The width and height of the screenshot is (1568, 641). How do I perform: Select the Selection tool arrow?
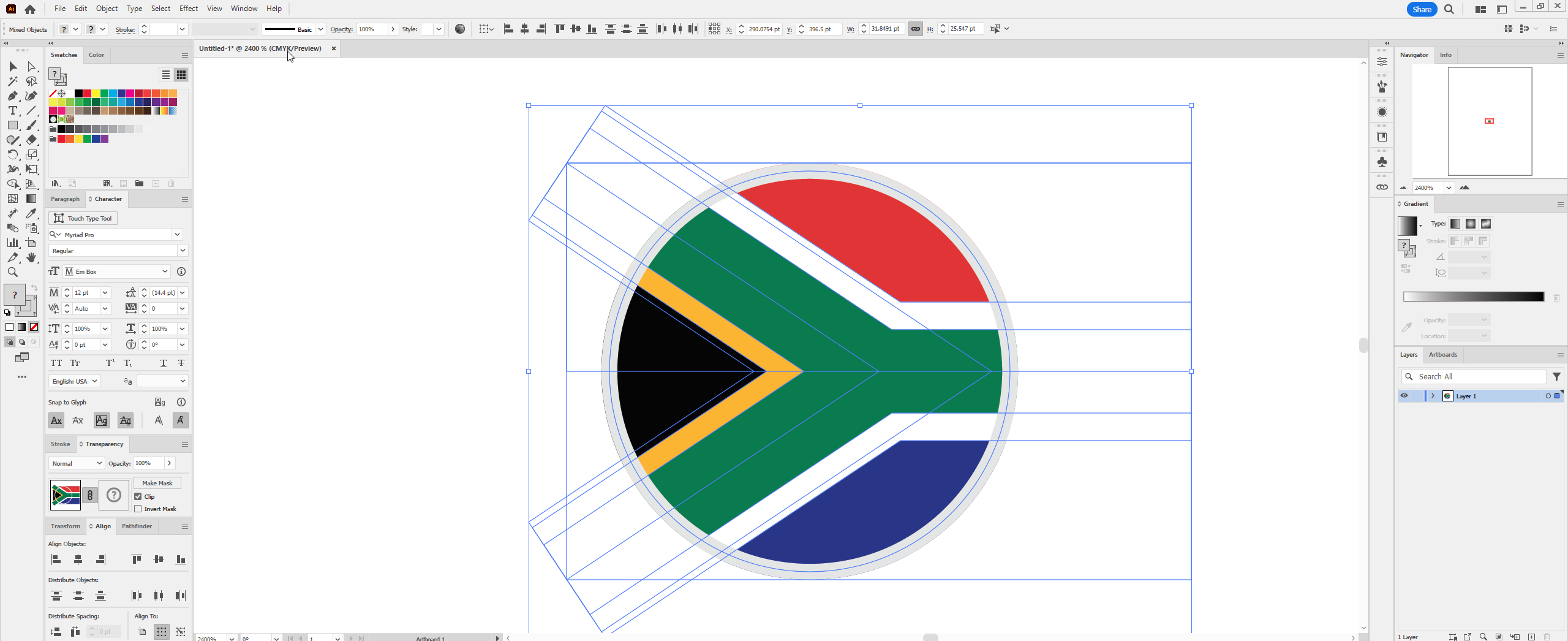[x=13, y=66]
